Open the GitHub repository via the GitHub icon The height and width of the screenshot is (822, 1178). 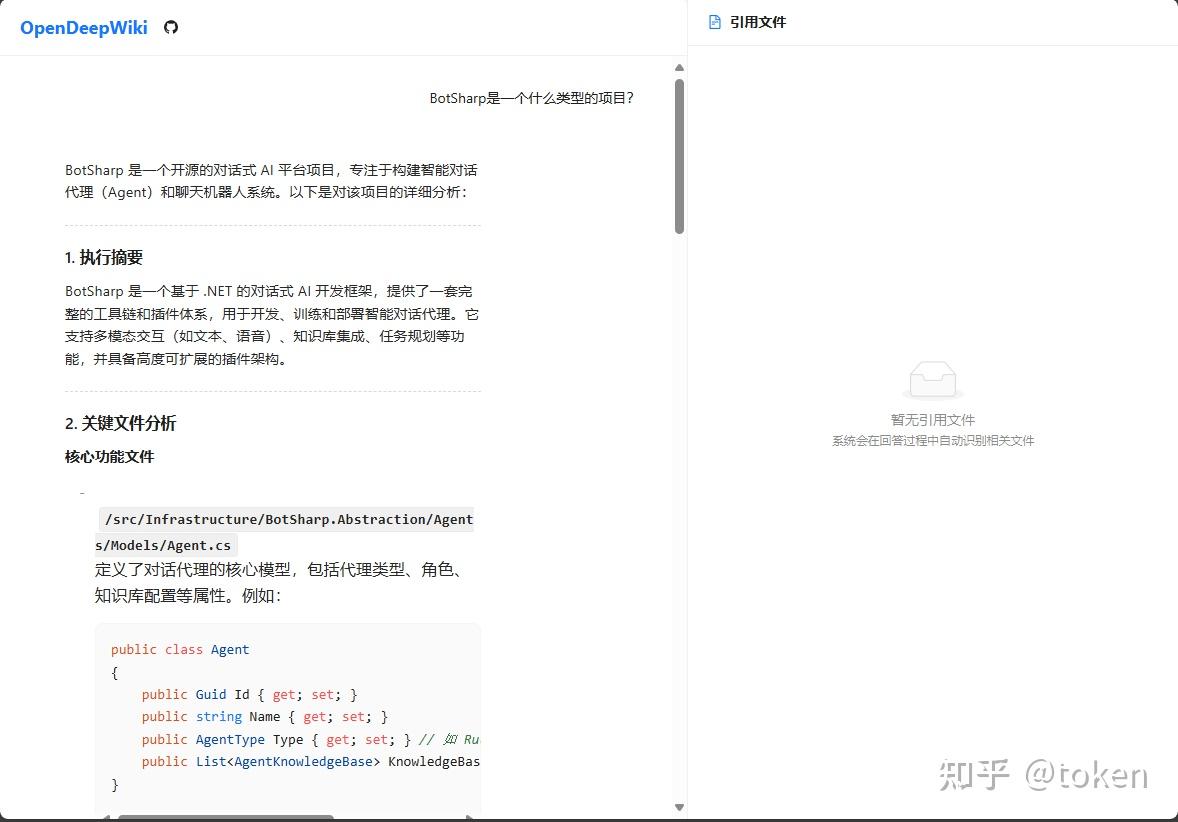(171, 28)
